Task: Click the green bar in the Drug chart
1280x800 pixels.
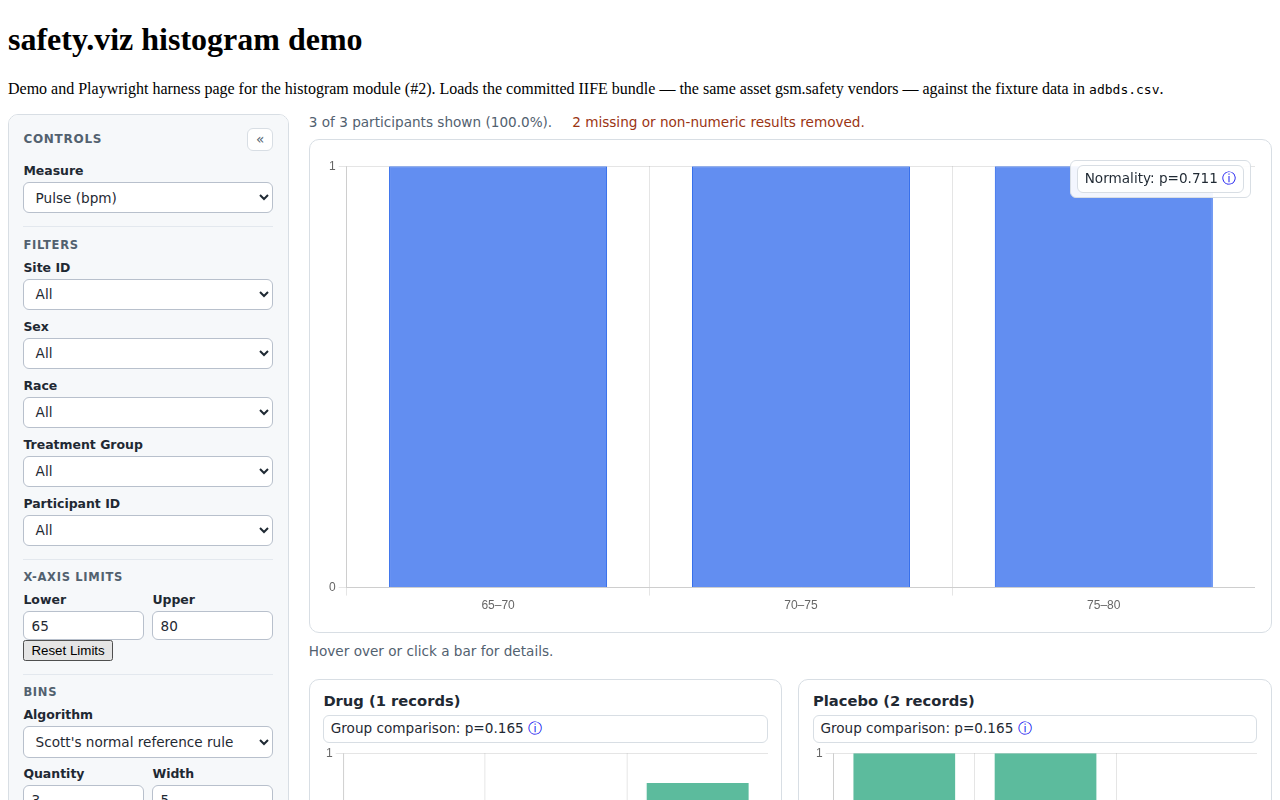Action: point(698,791)
